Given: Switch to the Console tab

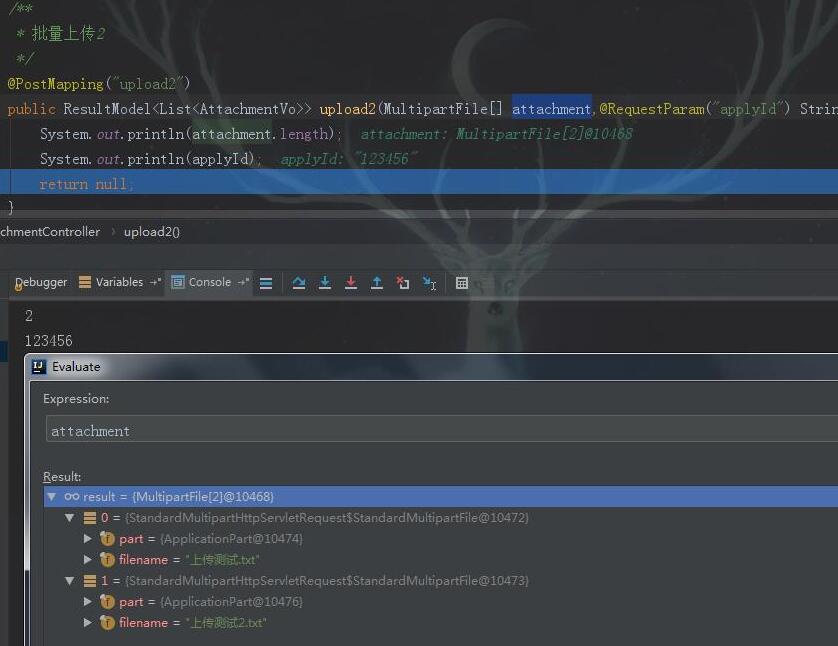Looking at the screenshot, I should point(210,282).
